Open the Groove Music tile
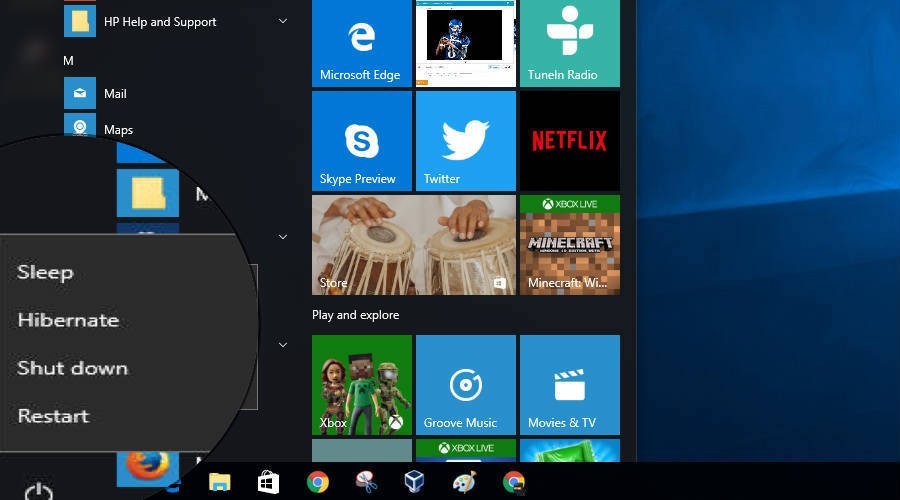This screenshot has height=500, width=900. coord(465,385)
